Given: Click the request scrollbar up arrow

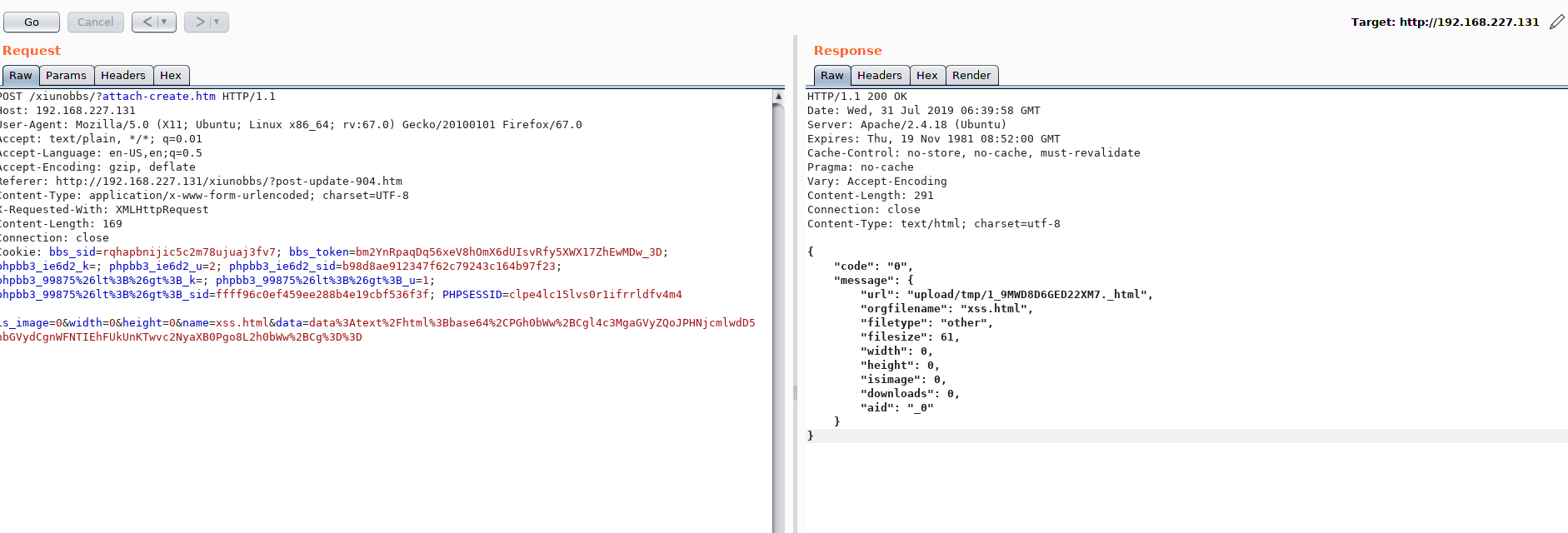Looking at the screenshot, I should (x=778, y=97).
